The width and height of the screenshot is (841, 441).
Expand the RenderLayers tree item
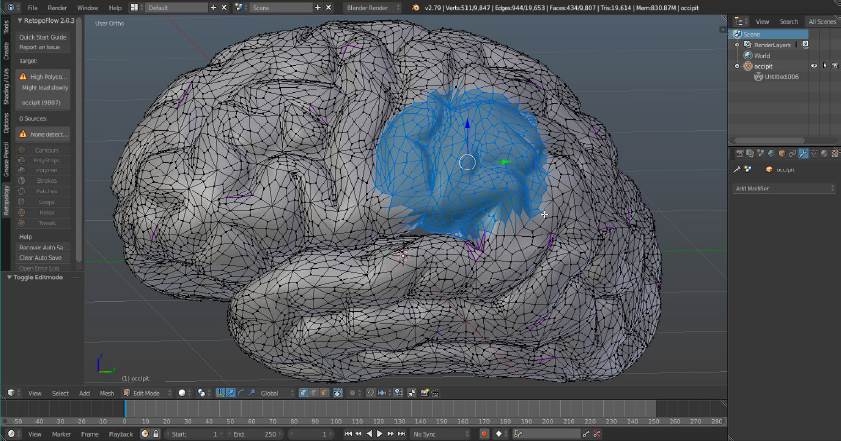[737, 45]
